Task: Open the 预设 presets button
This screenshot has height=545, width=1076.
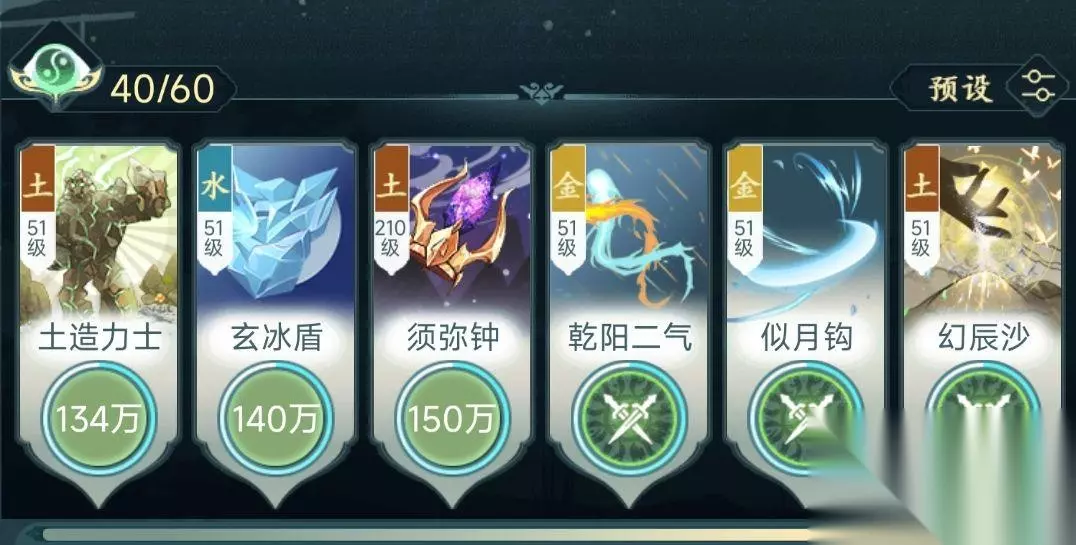Action: (x=961, y=88)
